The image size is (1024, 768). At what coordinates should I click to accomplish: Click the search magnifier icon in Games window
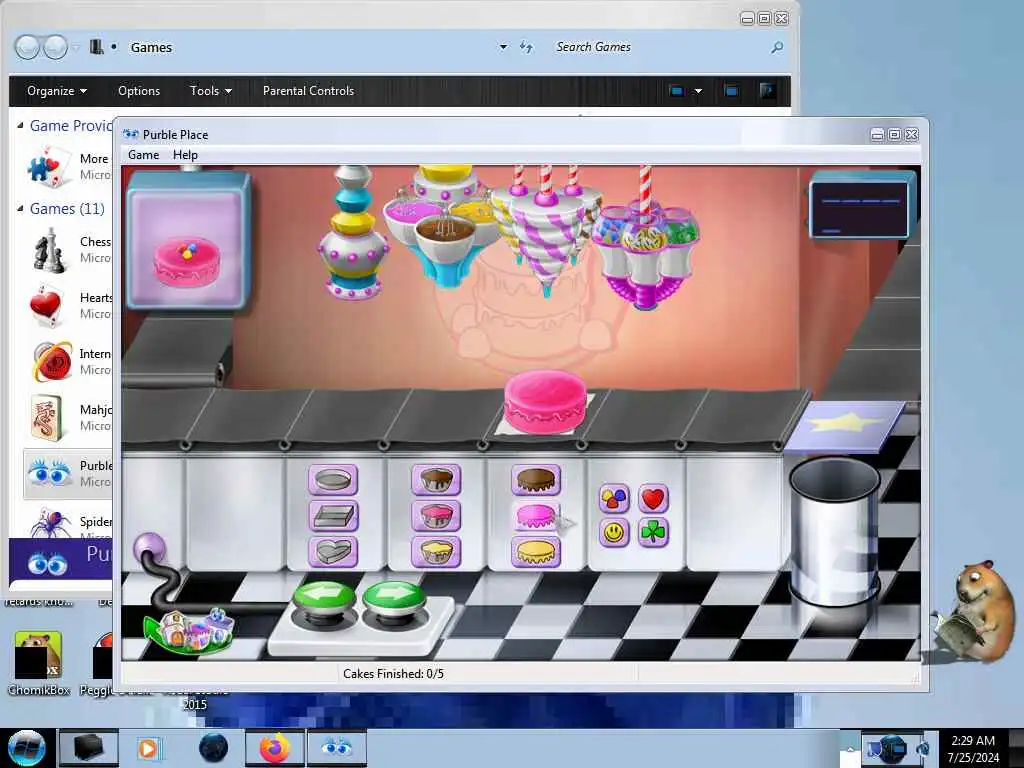click(x=777, y=47)
